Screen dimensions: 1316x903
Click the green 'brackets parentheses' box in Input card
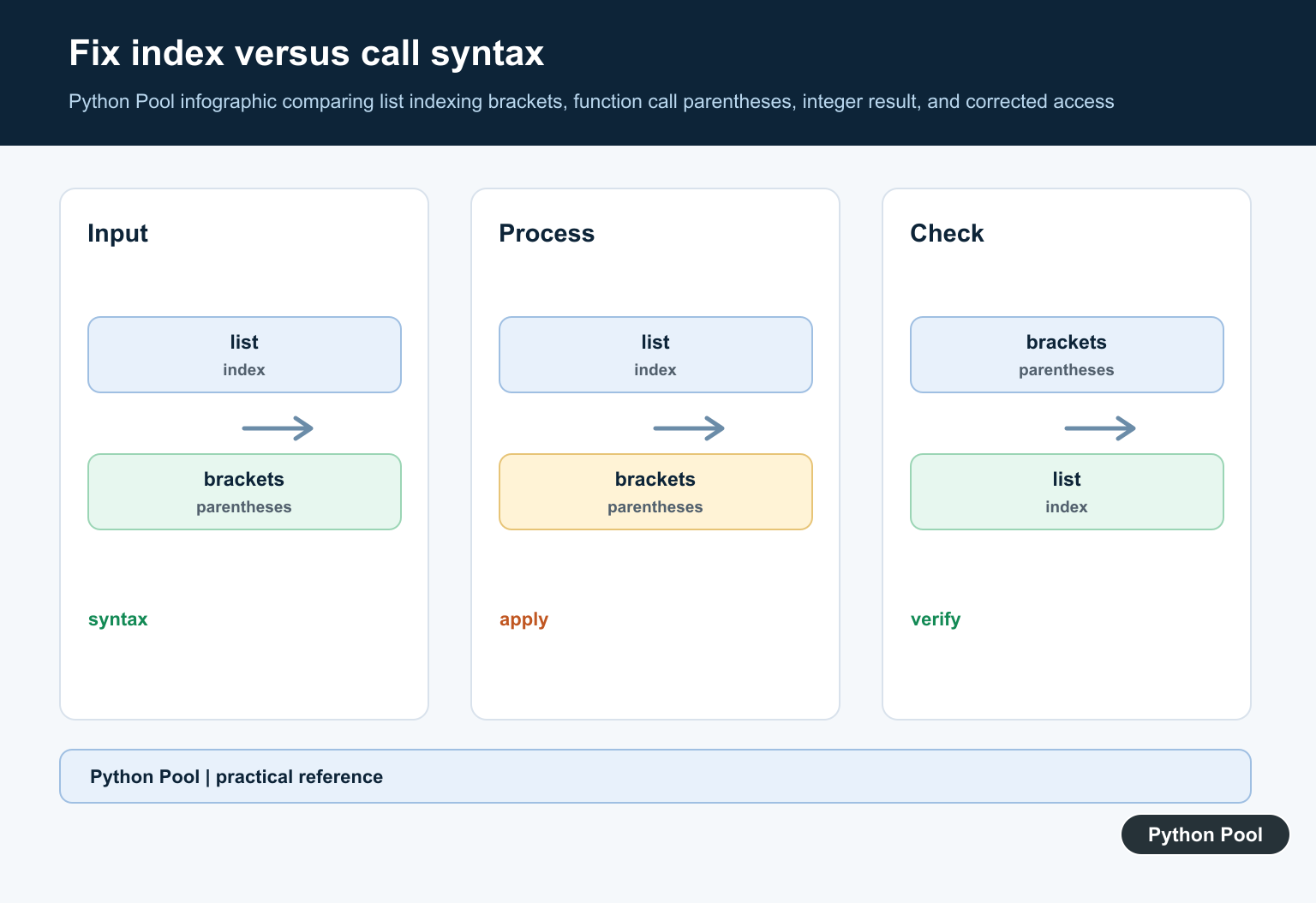(244, 492)
